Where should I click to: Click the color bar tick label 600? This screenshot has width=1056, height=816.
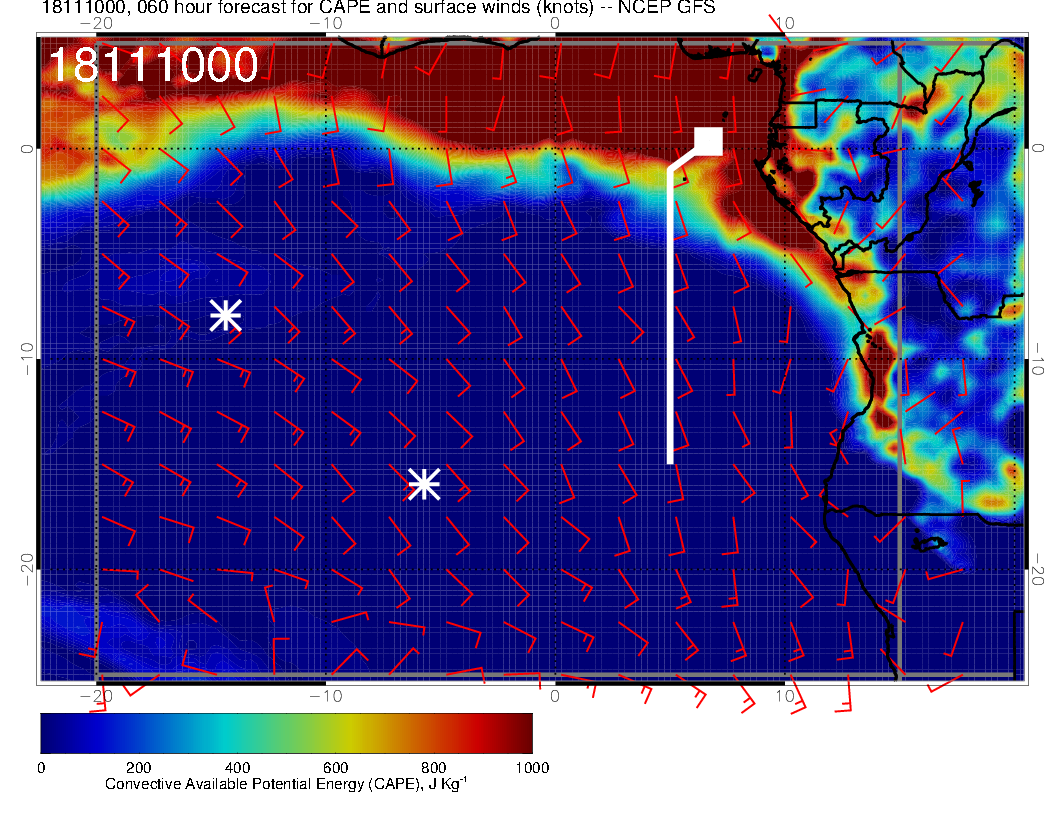[335, 768]
